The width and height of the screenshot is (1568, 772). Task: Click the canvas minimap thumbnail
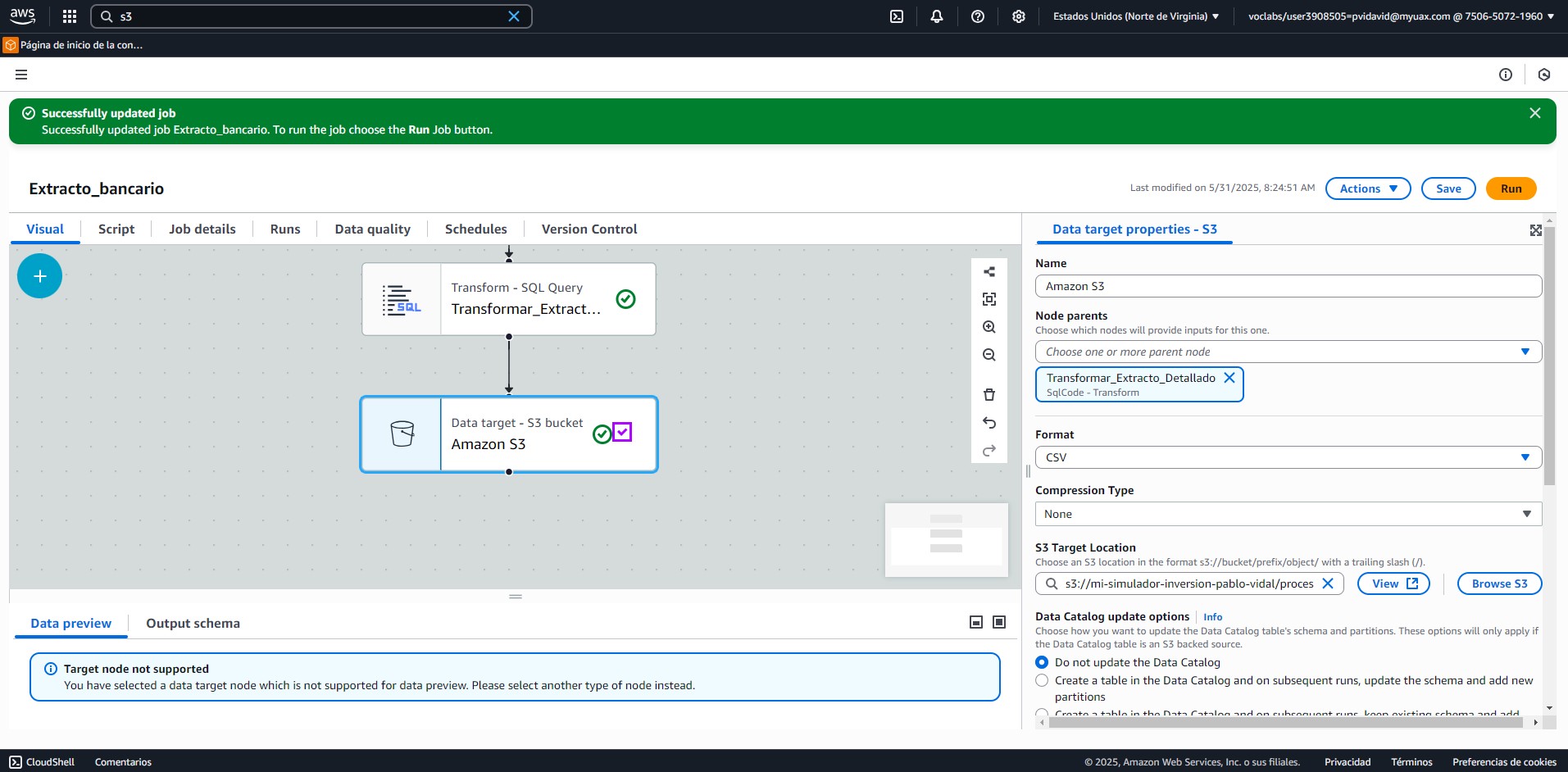947,539
